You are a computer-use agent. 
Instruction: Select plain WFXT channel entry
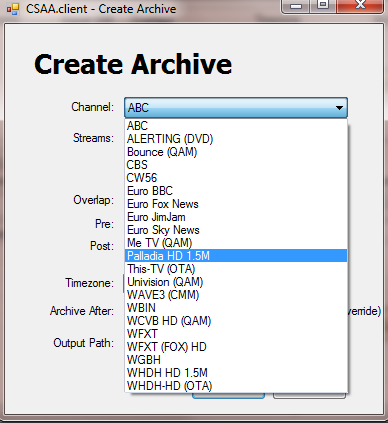[x=236, y=334]
